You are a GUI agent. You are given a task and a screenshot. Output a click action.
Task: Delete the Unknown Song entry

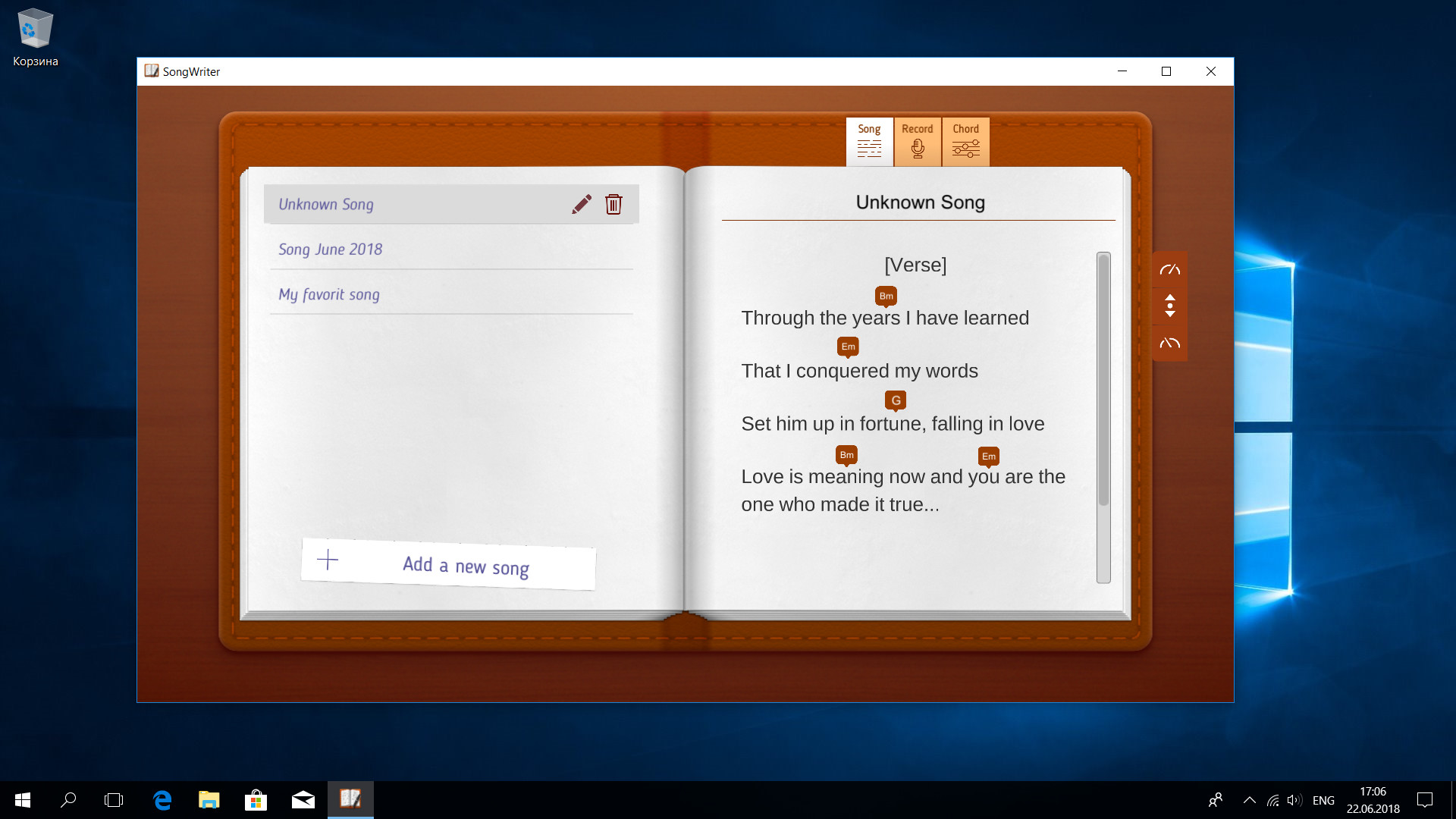(x=614, y=205)
